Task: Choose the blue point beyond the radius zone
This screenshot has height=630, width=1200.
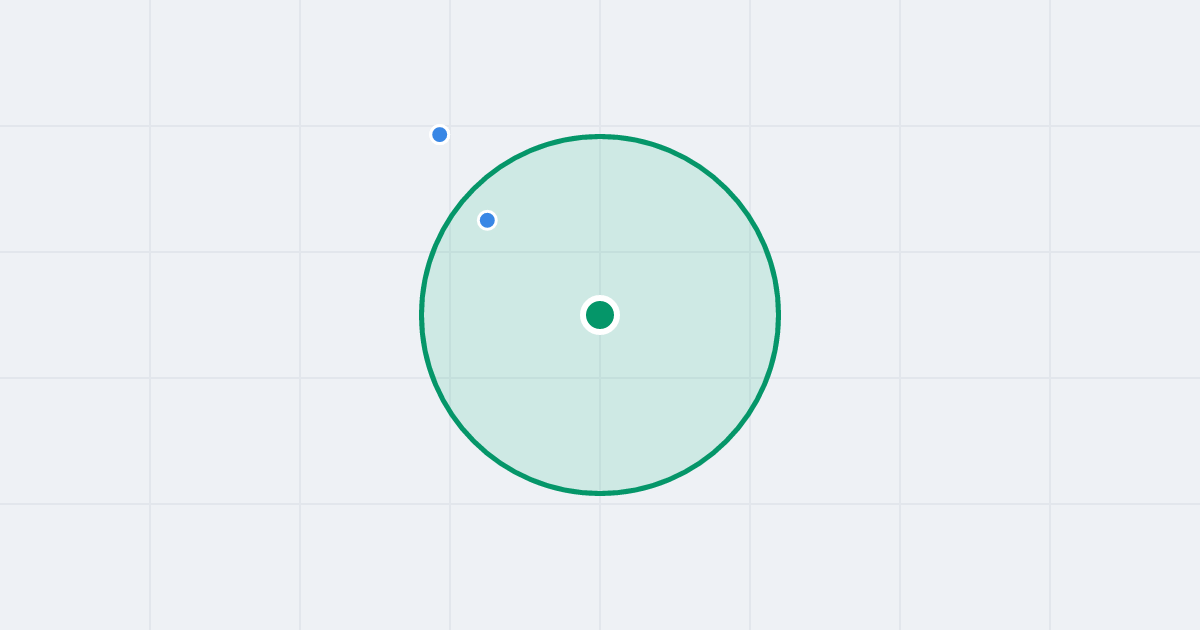Action: tap(439, 134)
